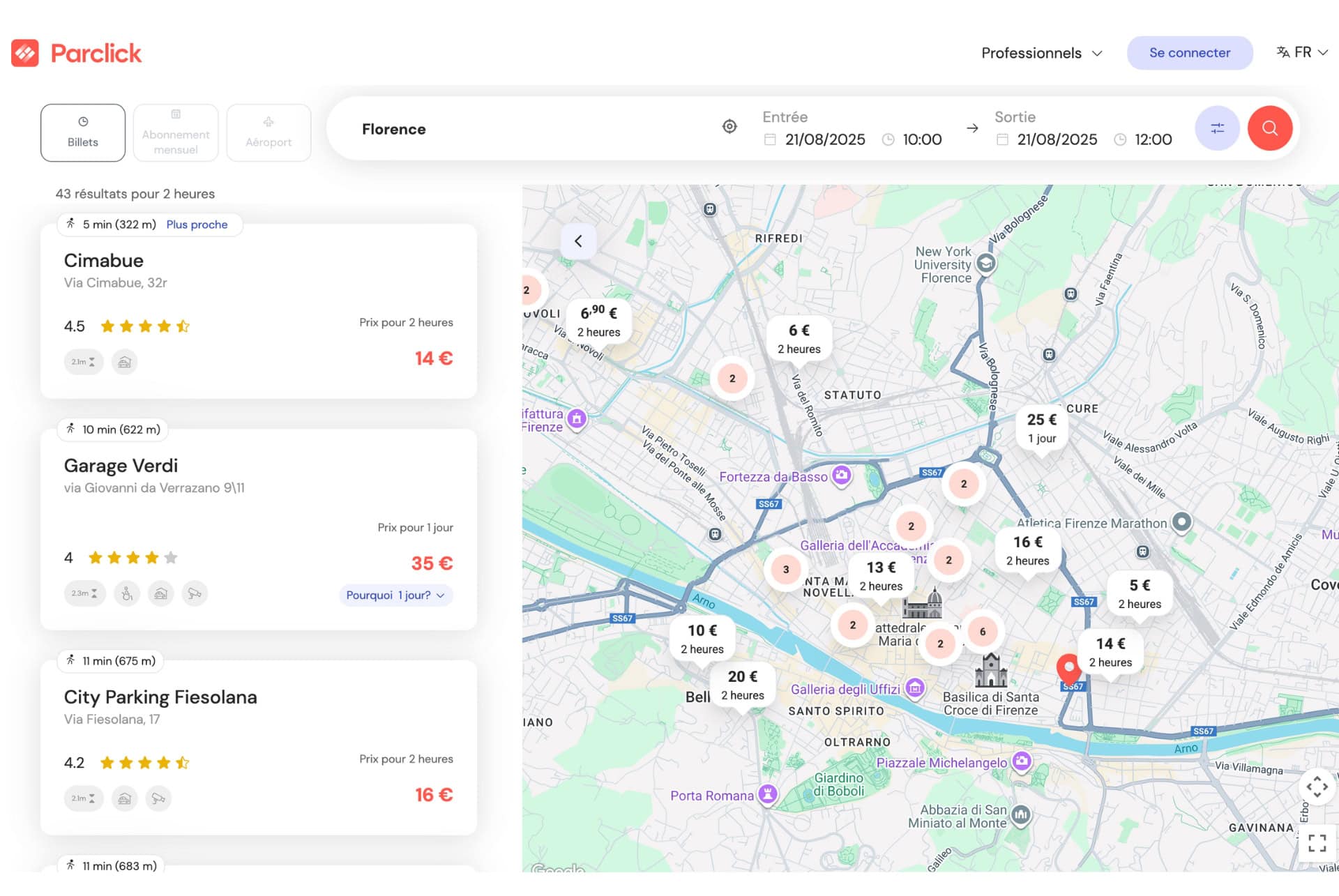Open the Cimabue parking listing
The height and width of the screenshot is (896, 1339).
(x=259, y=311)
